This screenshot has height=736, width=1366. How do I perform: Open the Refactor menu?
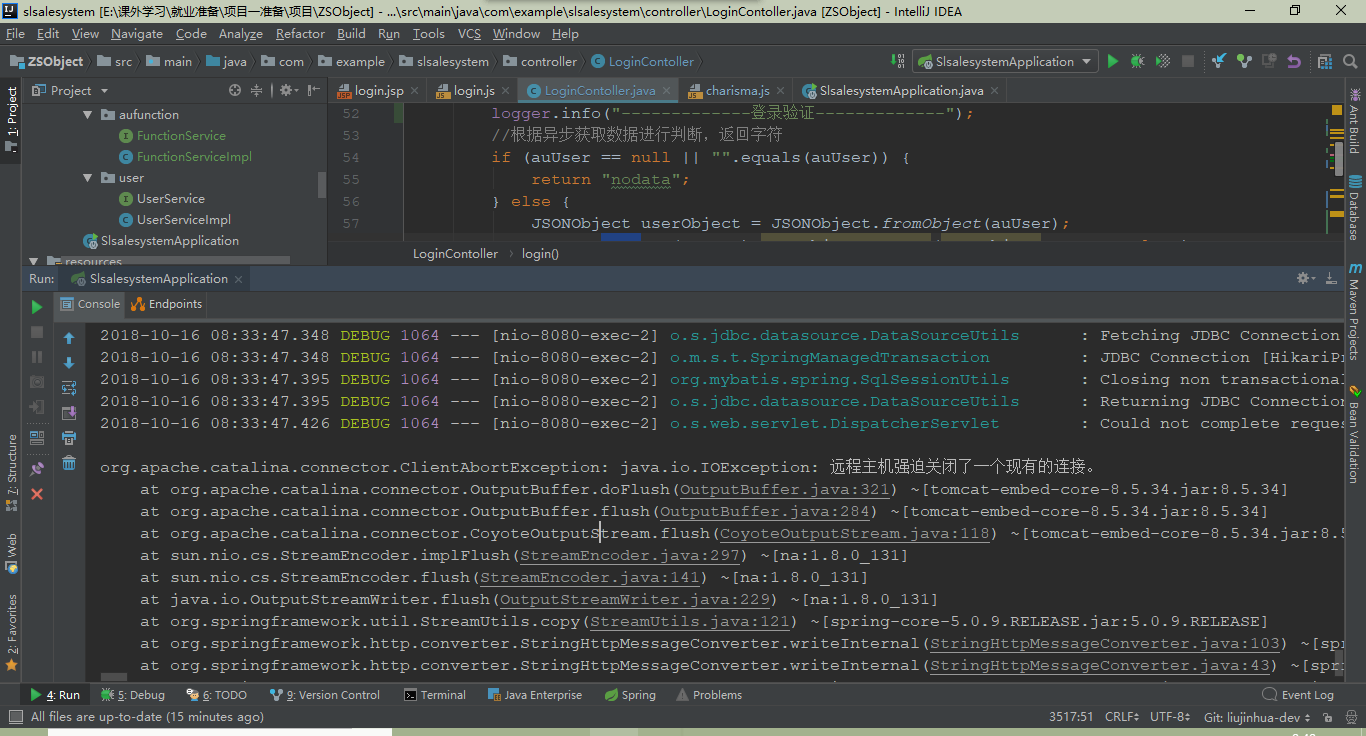tap(300, 33)
